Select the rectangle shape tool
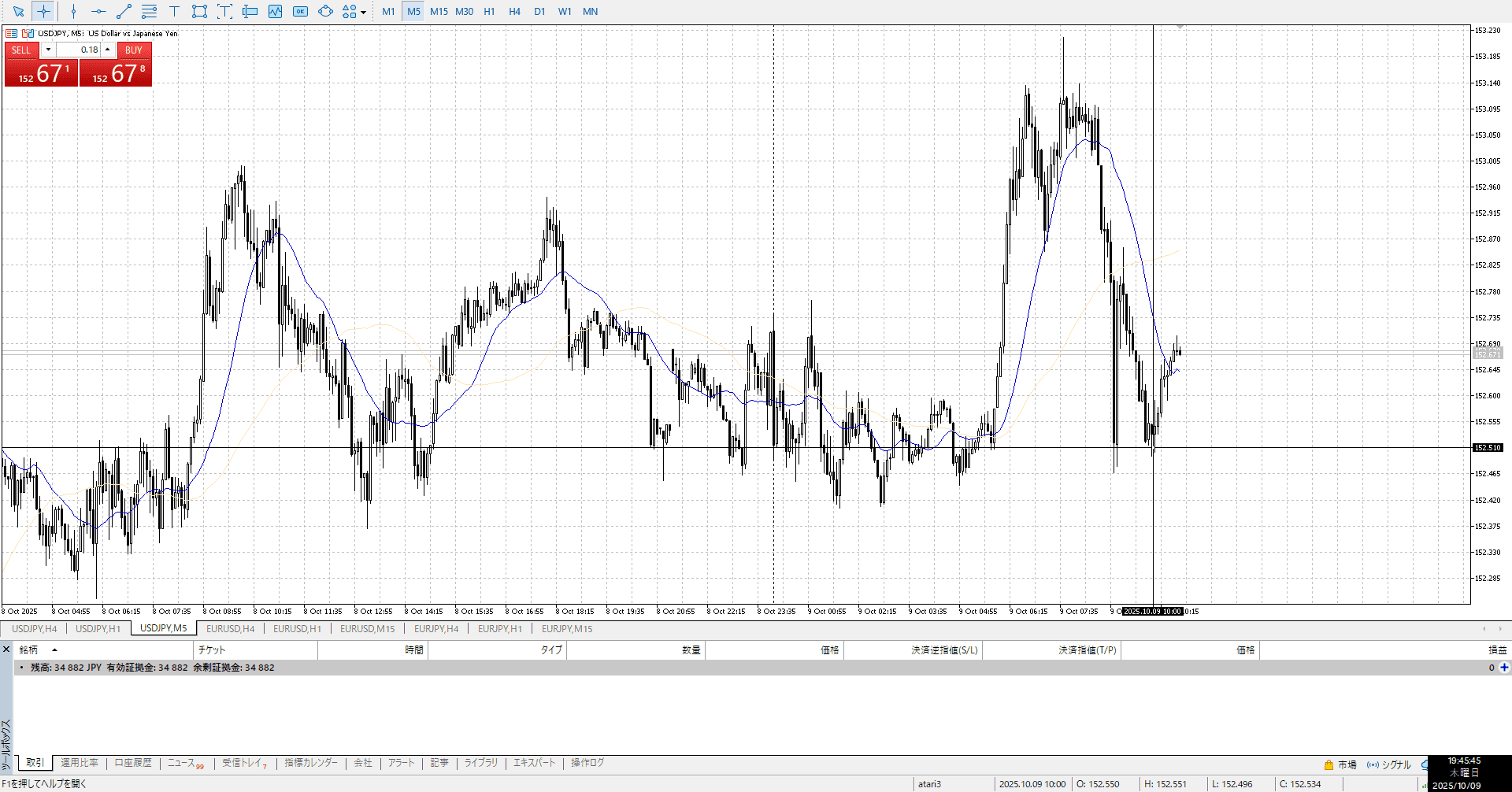This screenshot has width=1512, height=792. pyautogui.click(x=199, y=12)
